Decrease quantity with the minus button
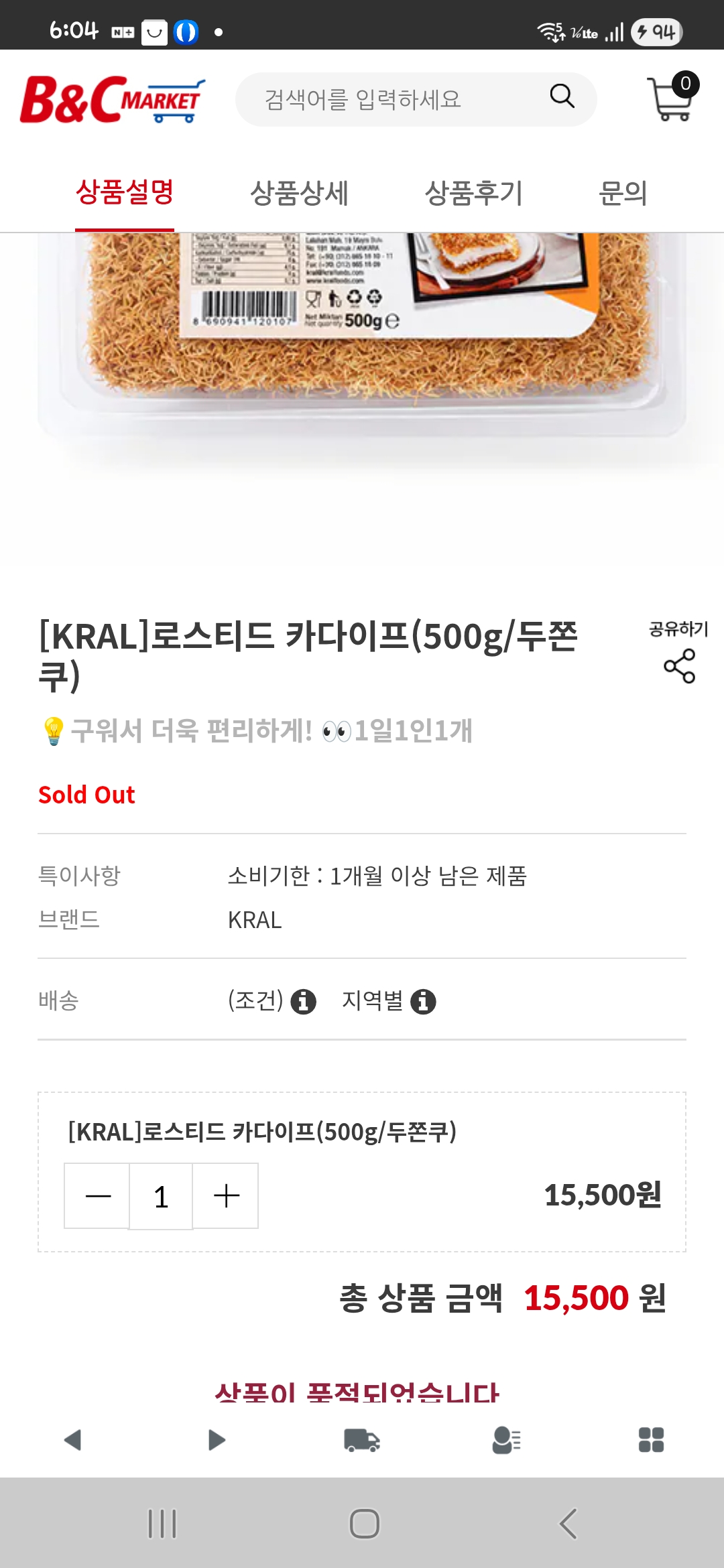 [x=98, y=1196]
